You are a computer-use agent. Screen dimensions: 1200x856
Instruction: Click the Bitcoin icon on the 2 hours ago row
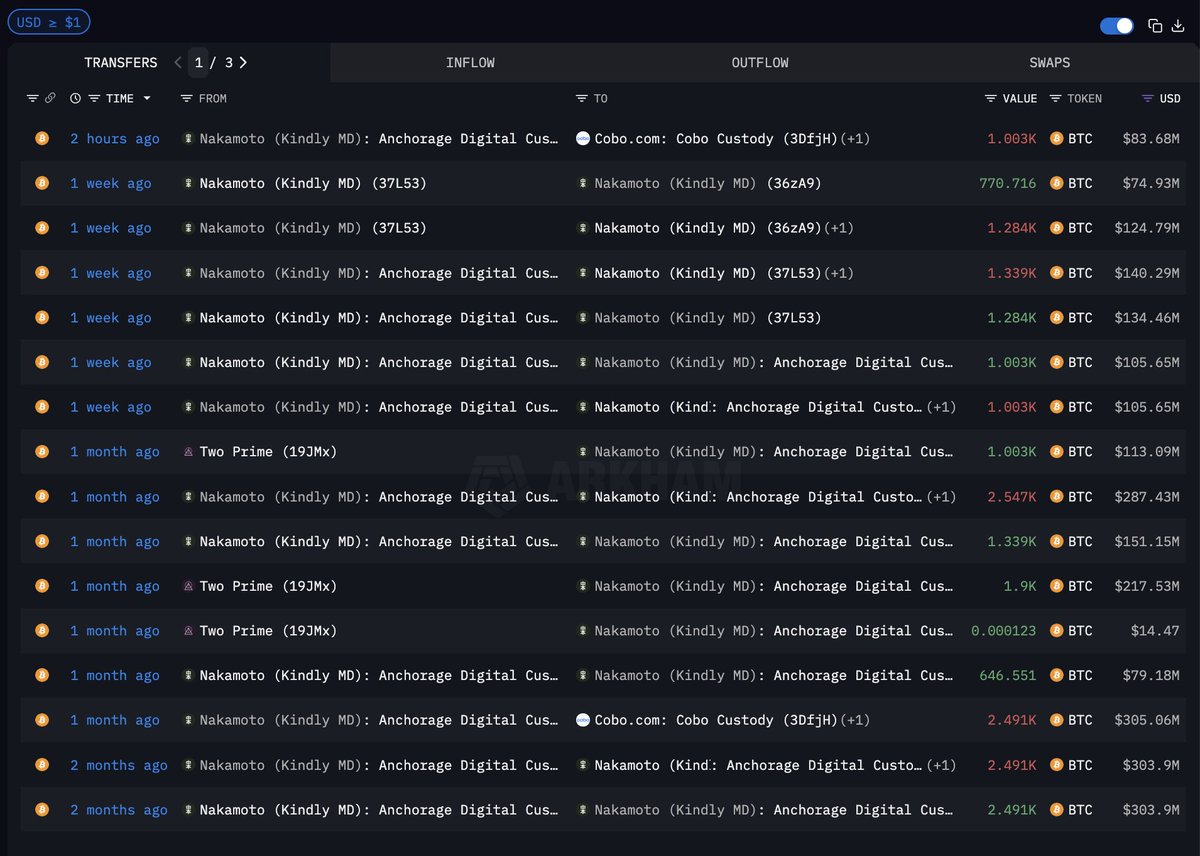click(x=42, y=138)
